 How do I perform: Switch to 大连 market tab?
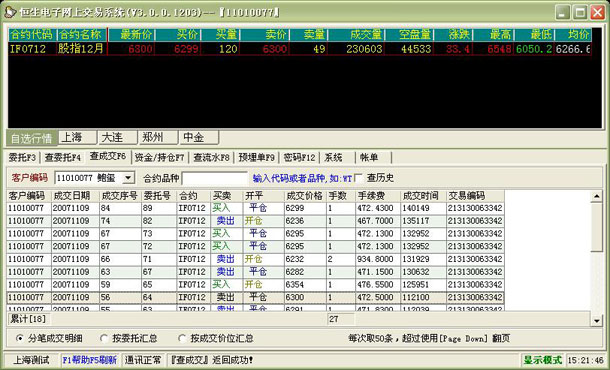point(118,137)
